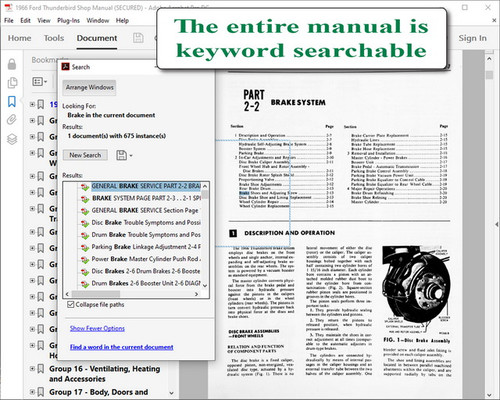The width and height of the screenshot is (500, 400).
Task: Click the save results disk icon
Action: click(121, 155)
